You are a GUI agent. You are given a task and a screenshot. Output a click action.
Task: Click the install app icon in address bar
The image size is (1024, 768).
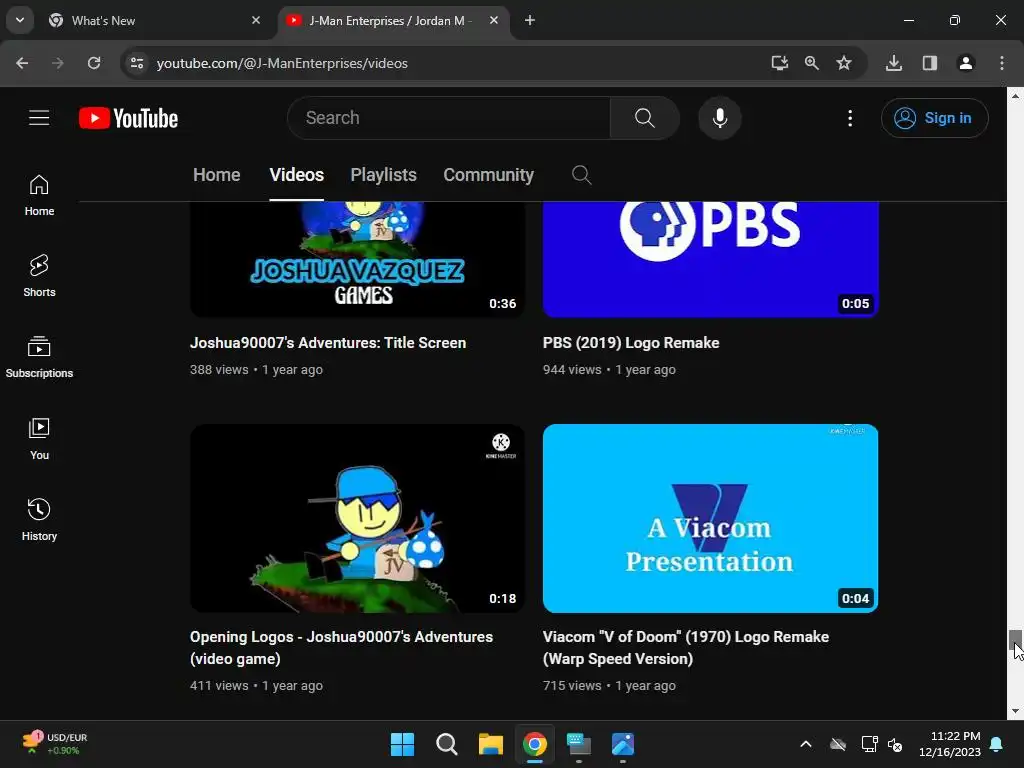pos(779,63)
